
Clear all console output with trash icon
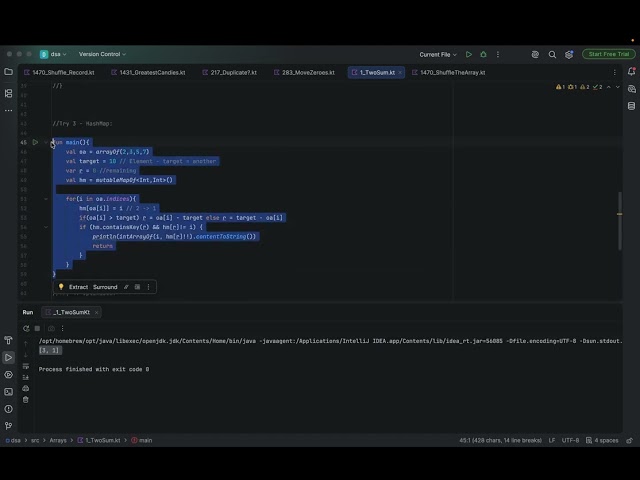pyautogui.click(x=26, y=400)
